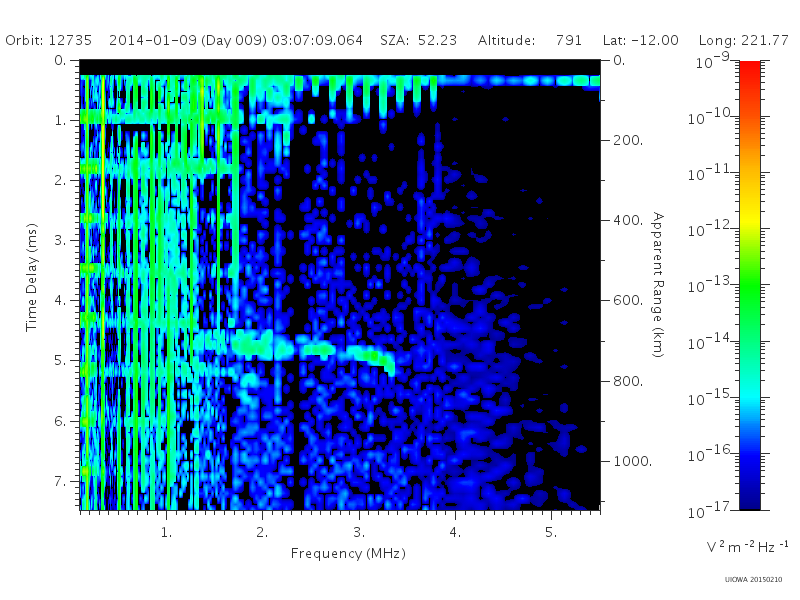Click the 'SZA: 52.23' value
The image size is (800, 600).
pyautogui.click(x=418, y=40)
